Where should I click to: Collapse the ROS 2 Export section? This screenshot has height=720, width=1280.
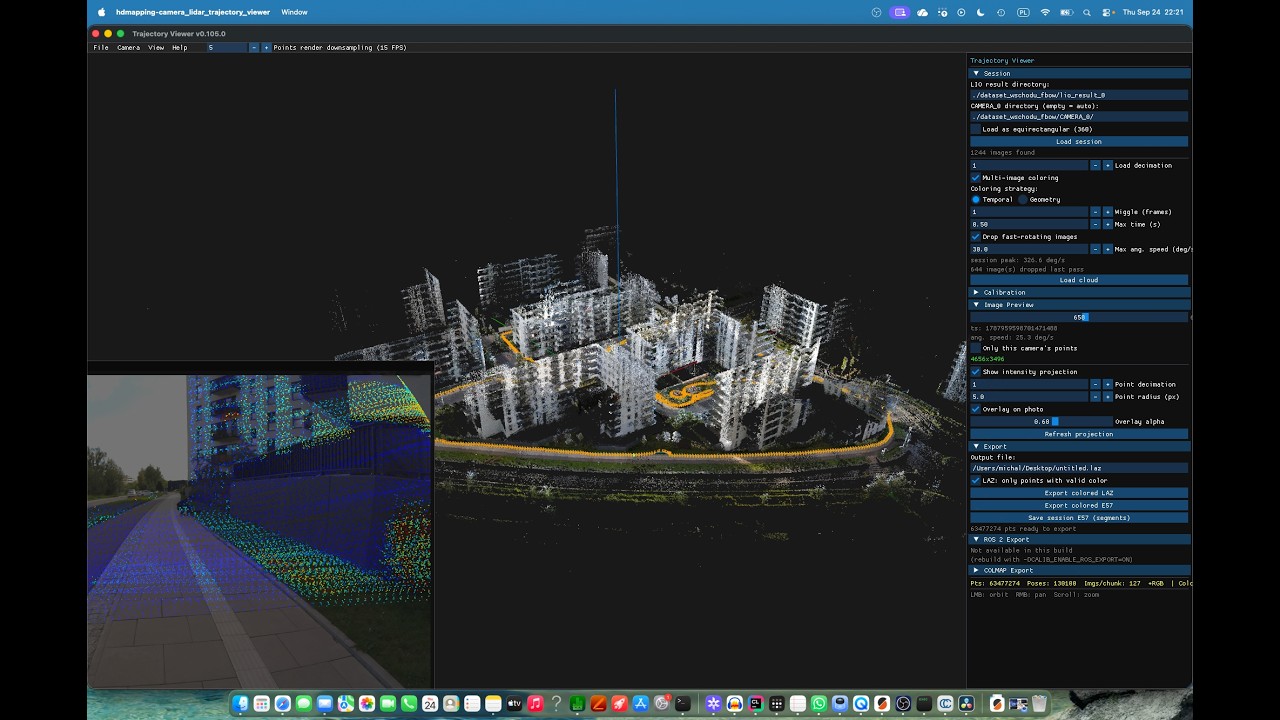click(1080, 539)
